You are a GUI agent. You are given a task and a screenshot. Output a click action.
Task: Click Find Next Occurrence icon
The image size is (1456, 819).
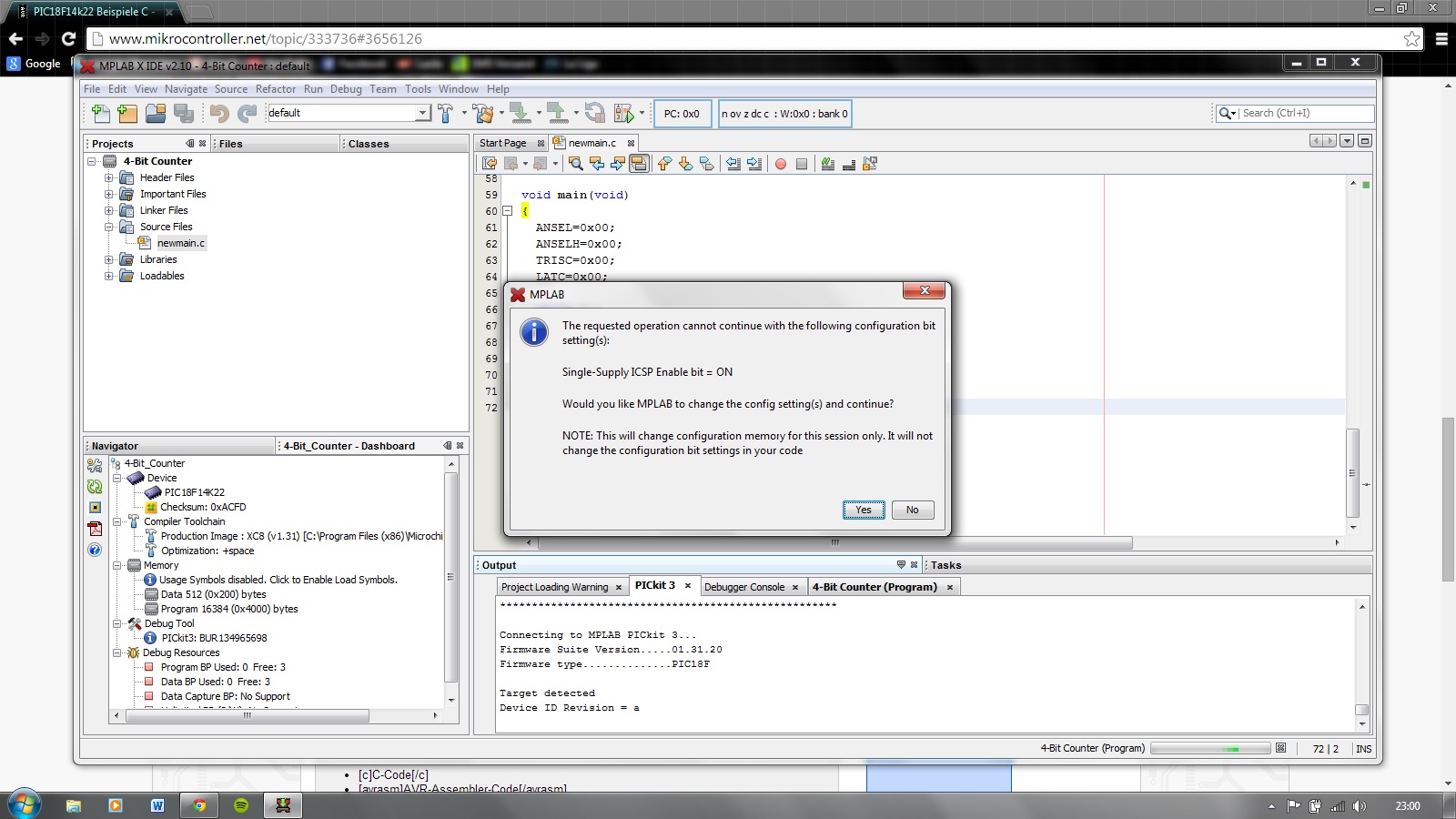618,164
